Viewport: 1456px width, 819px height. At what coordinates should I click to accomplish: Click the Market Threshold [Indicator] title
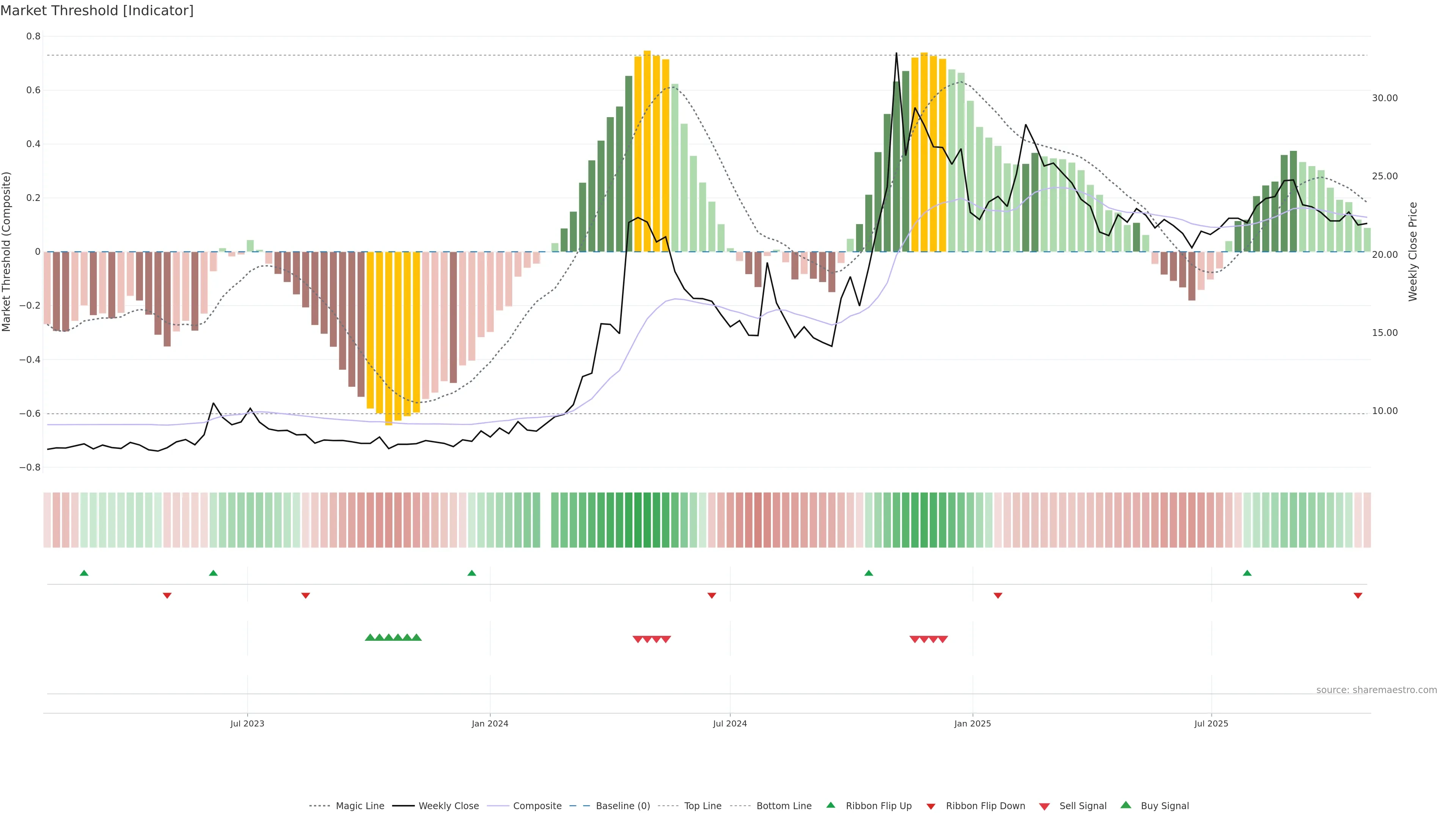coord(97,11)
